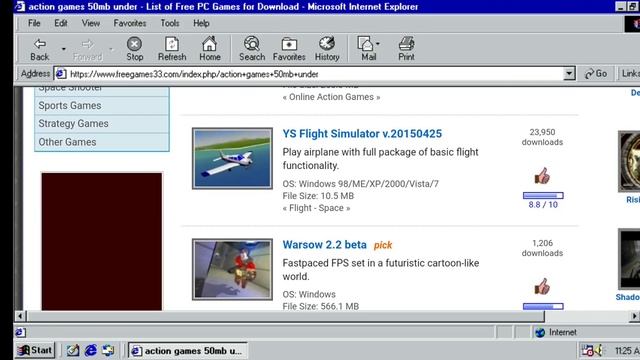Follow the Online Action Games link
The height and width of the screenshot is (360, 640).
(331, 97)
